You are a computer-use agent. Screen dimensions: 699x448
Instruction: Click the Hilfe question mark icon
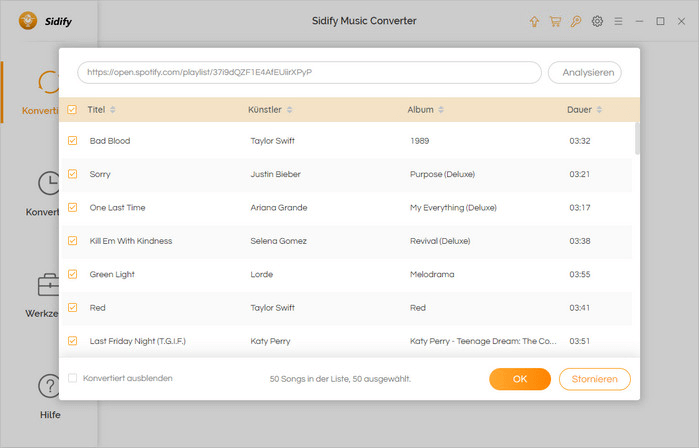(49, 386)
